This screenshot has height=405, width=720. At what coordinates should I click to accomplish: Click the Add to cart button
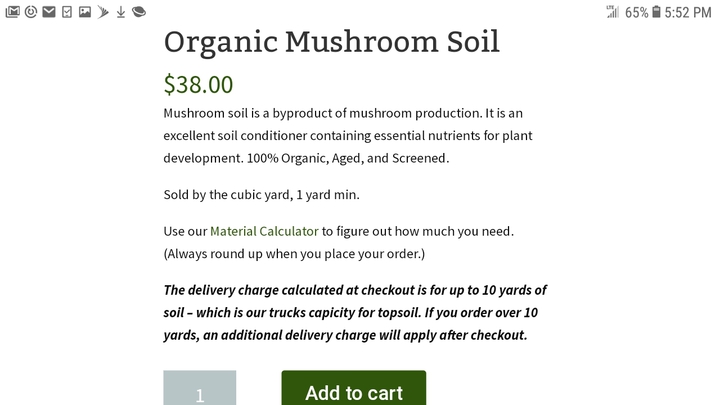point(354,388)
